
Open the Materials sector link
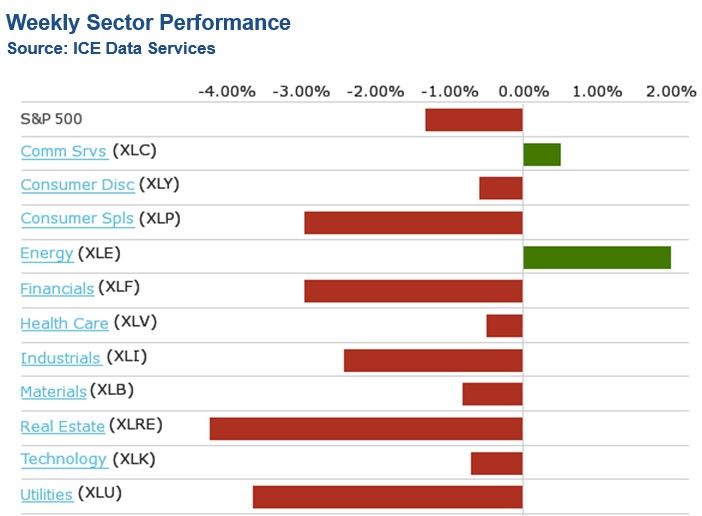click(x=53, y=391)
